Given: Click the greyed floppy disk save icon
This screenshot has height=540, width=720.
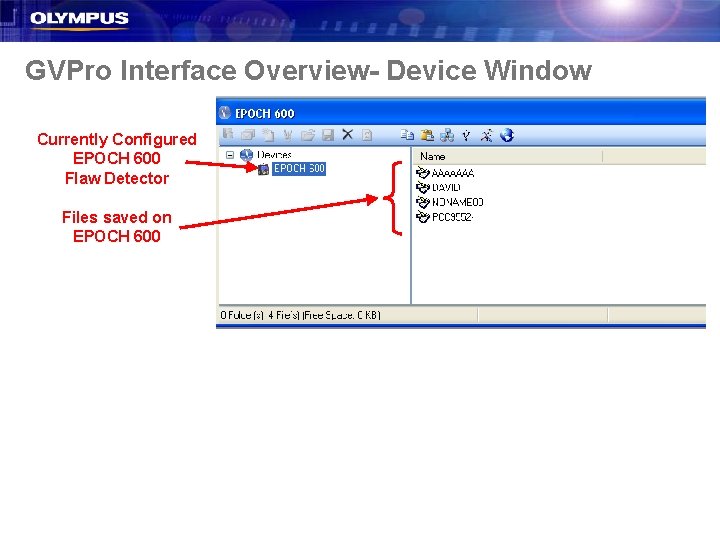Looking at the screenshot, I should (x=328, y=135).
